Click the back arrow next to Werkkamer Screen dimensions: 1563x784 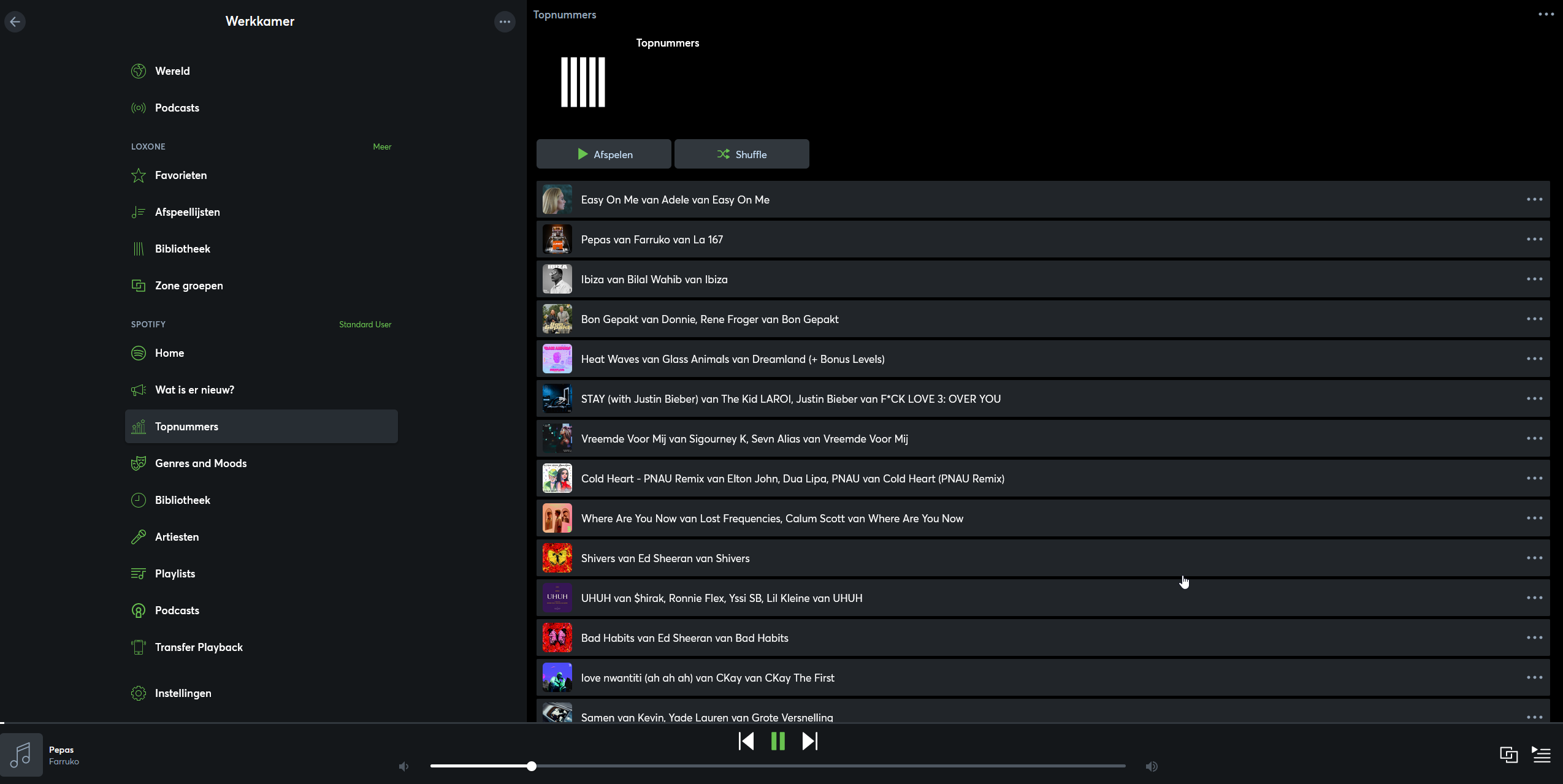click(15, 21)
